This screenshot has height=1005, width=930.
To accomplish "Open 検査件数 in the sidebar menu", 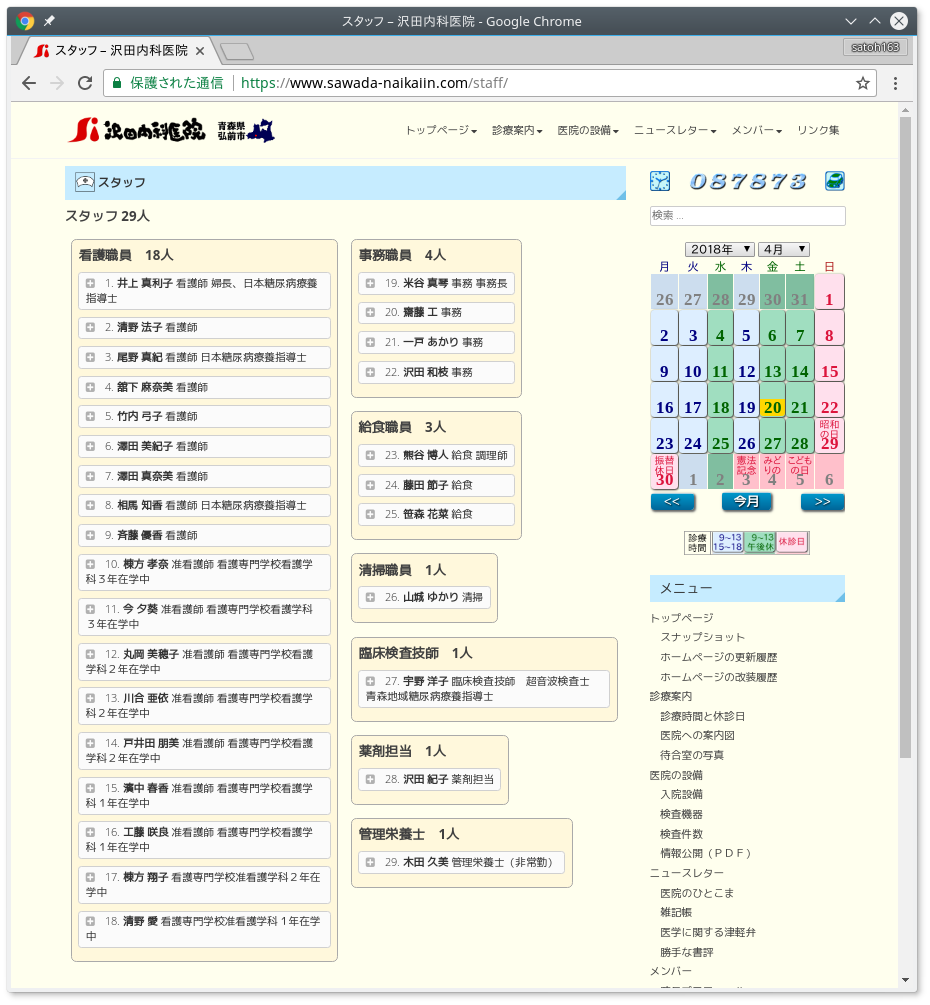I will point(681,835).
